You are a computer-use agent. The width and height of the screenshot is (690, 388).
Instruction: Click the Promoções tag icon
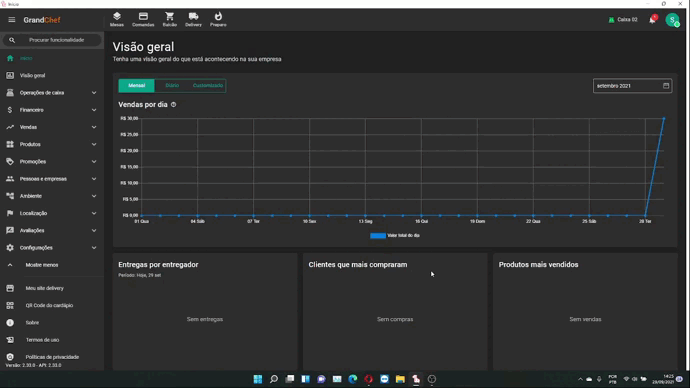[10, 161]
